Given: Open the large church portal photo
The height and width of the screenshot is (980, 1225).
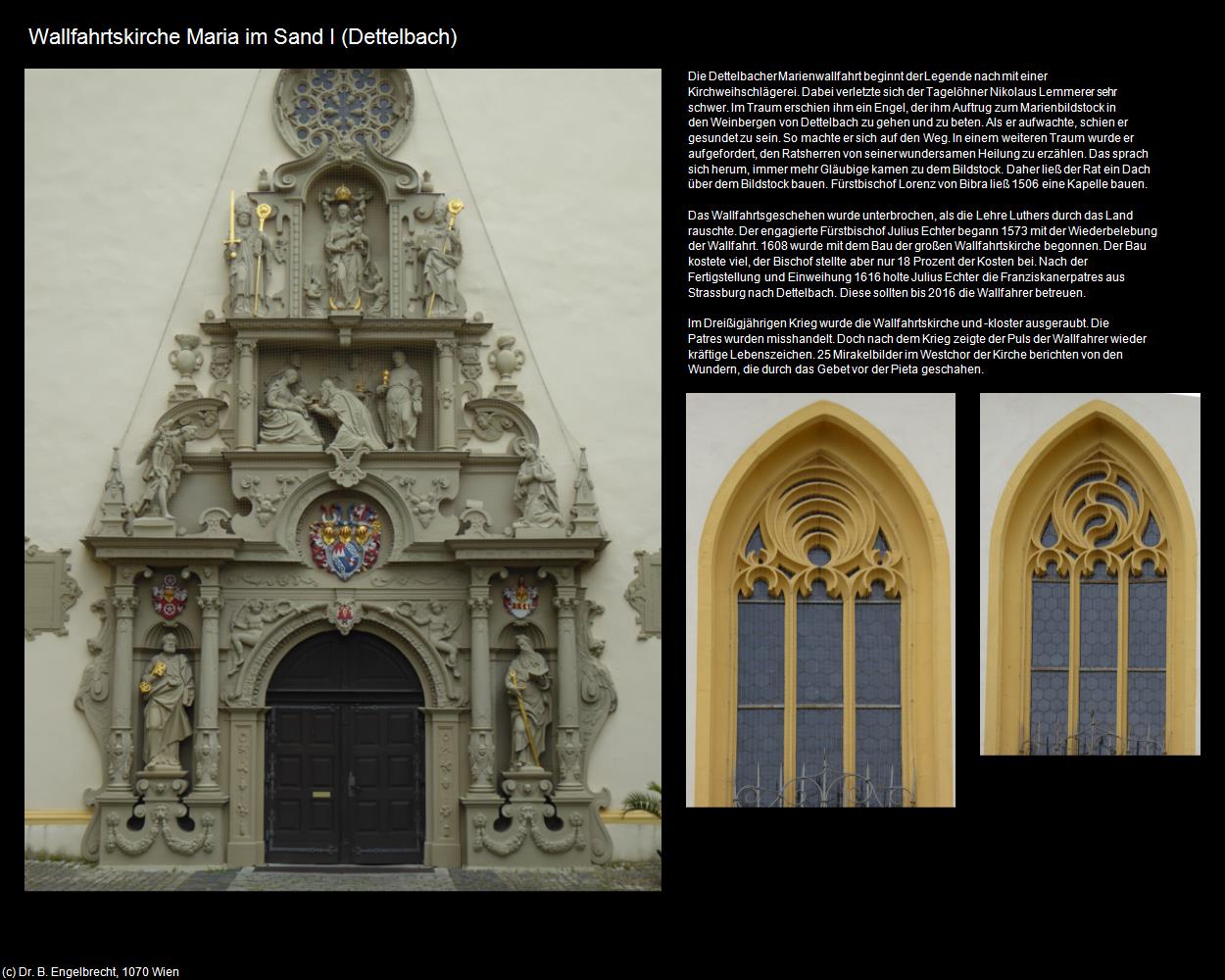Looking at the screenshot, I should (343, 479).
